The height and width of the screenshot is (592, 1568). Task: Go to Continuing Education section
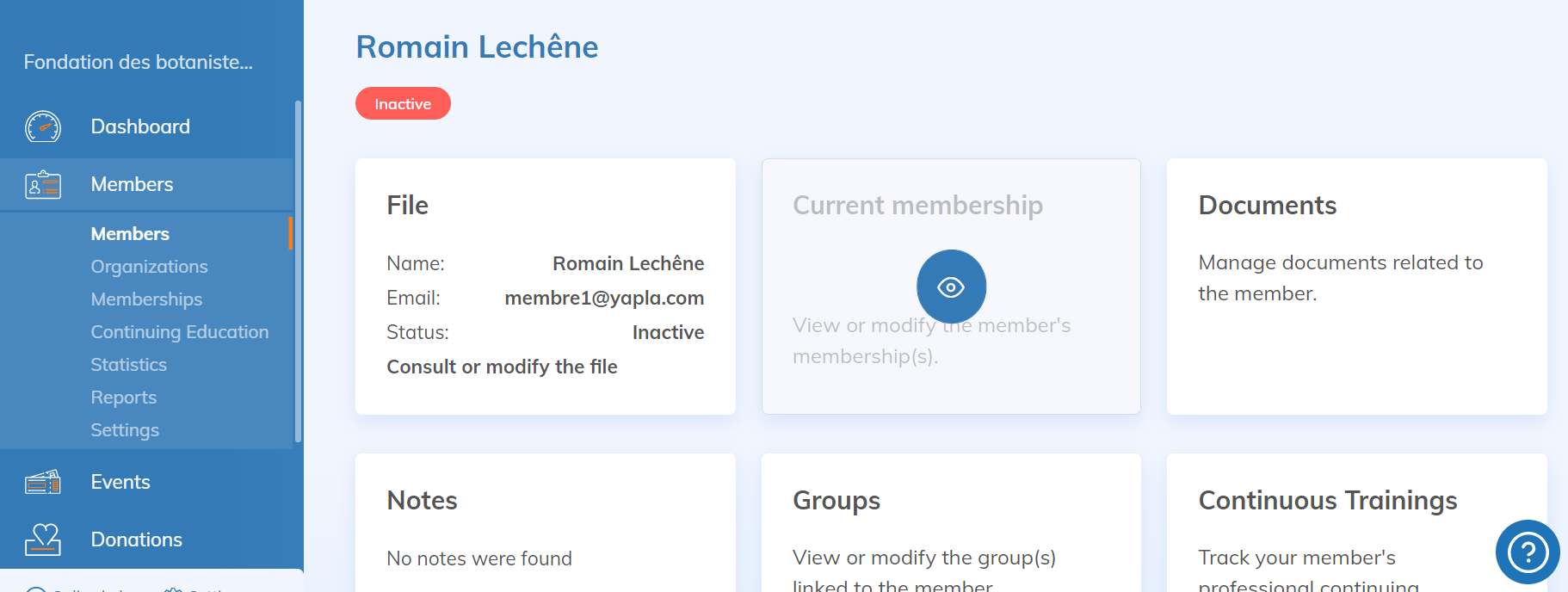[x=179, y=332]
